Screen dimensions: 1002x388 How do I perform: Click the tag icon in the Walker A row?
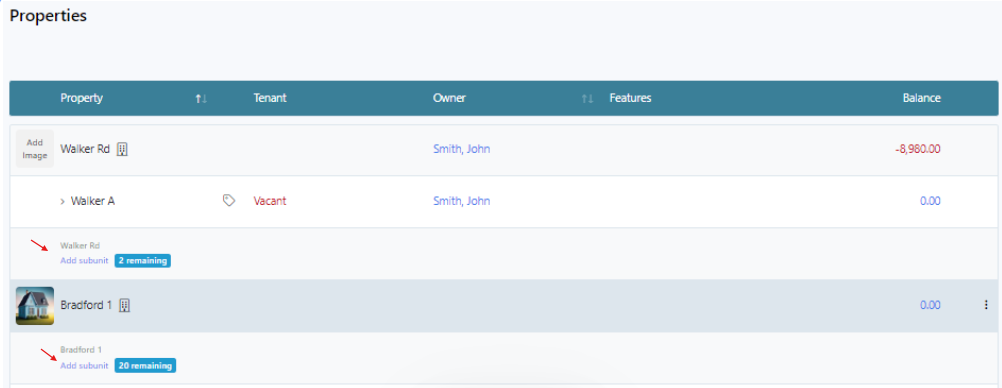point(229,201)
